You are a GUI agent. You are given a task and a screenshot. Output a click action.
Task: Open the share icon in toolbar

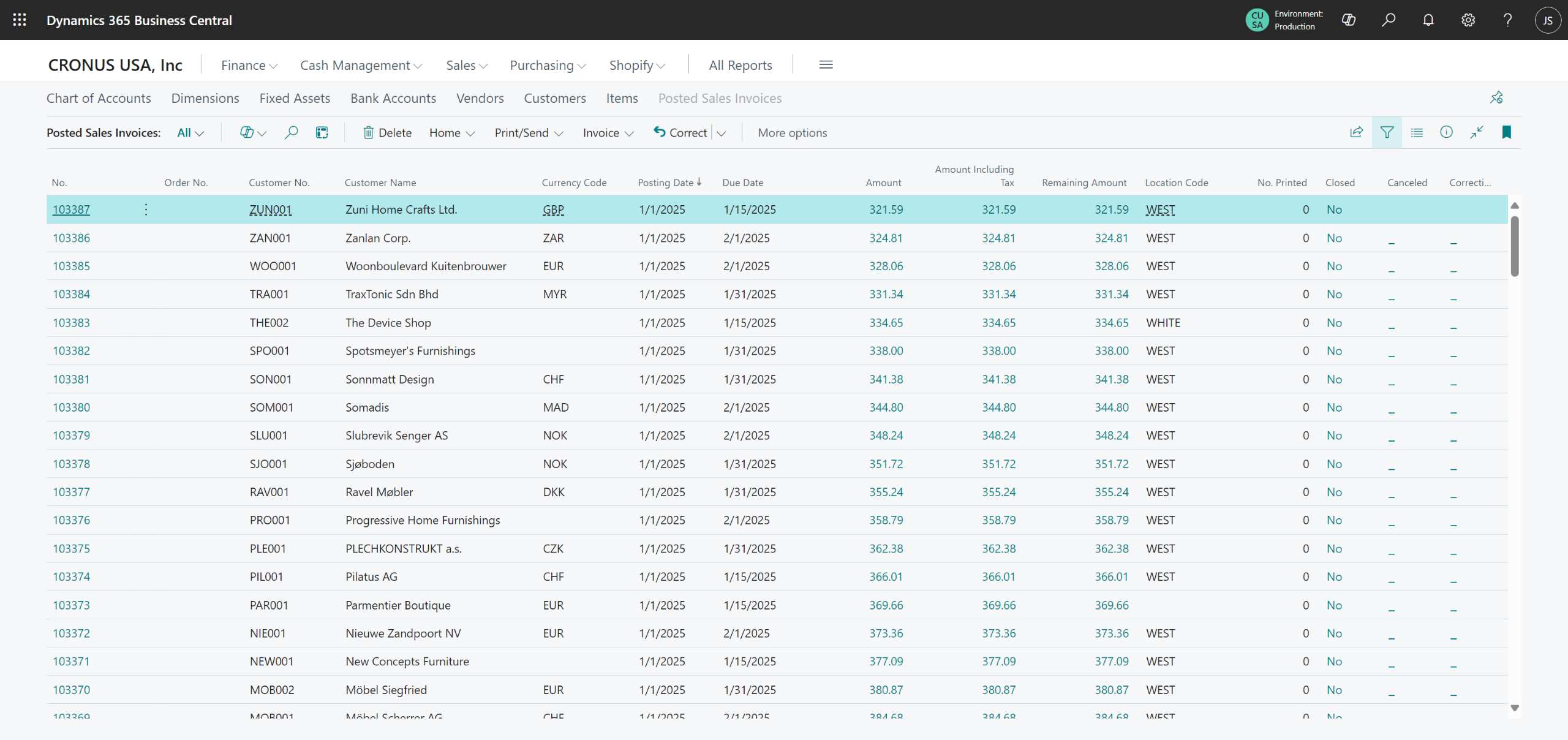click(1357, 132)
